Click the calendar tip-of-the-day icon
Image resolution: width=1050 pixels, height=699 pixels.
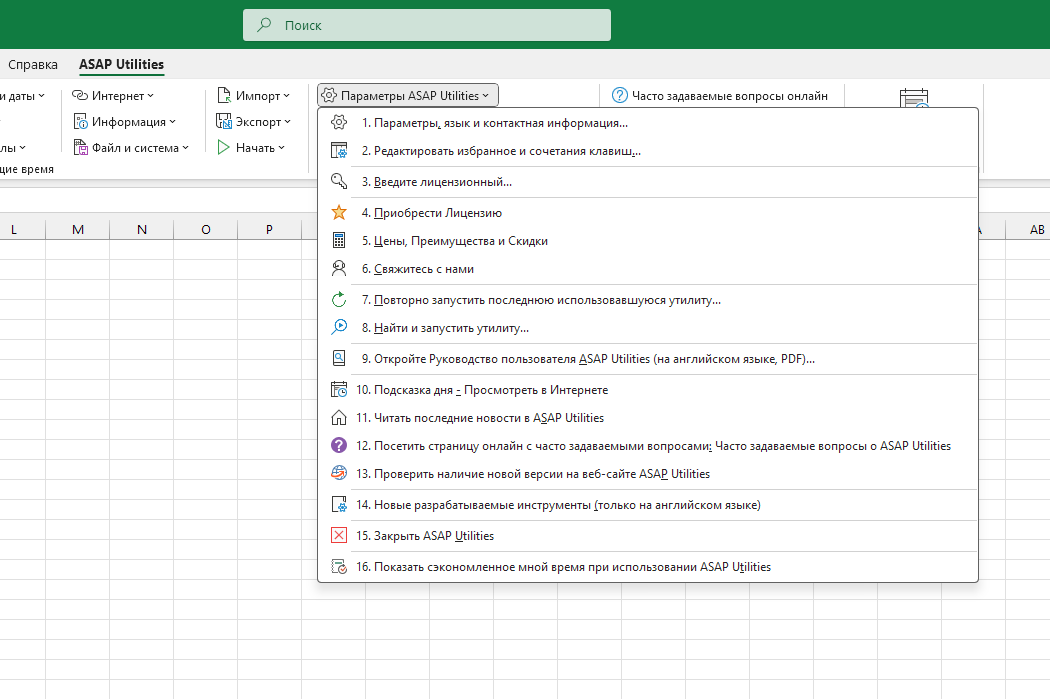click(x=339, y=390)
